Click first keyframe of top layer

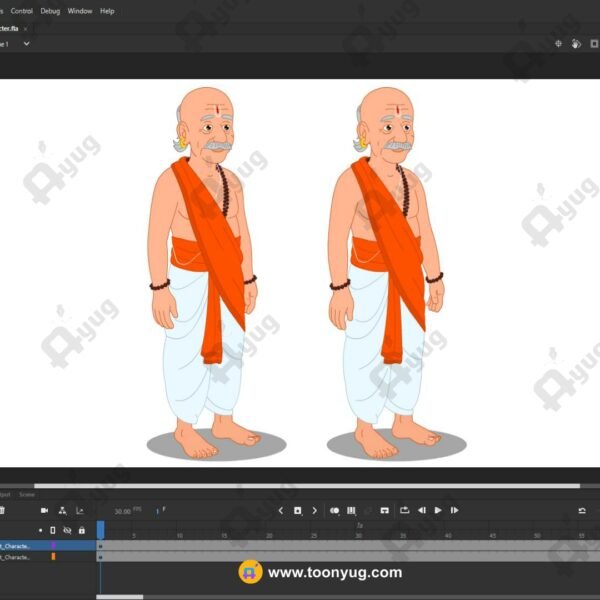(x=101, y=546)
